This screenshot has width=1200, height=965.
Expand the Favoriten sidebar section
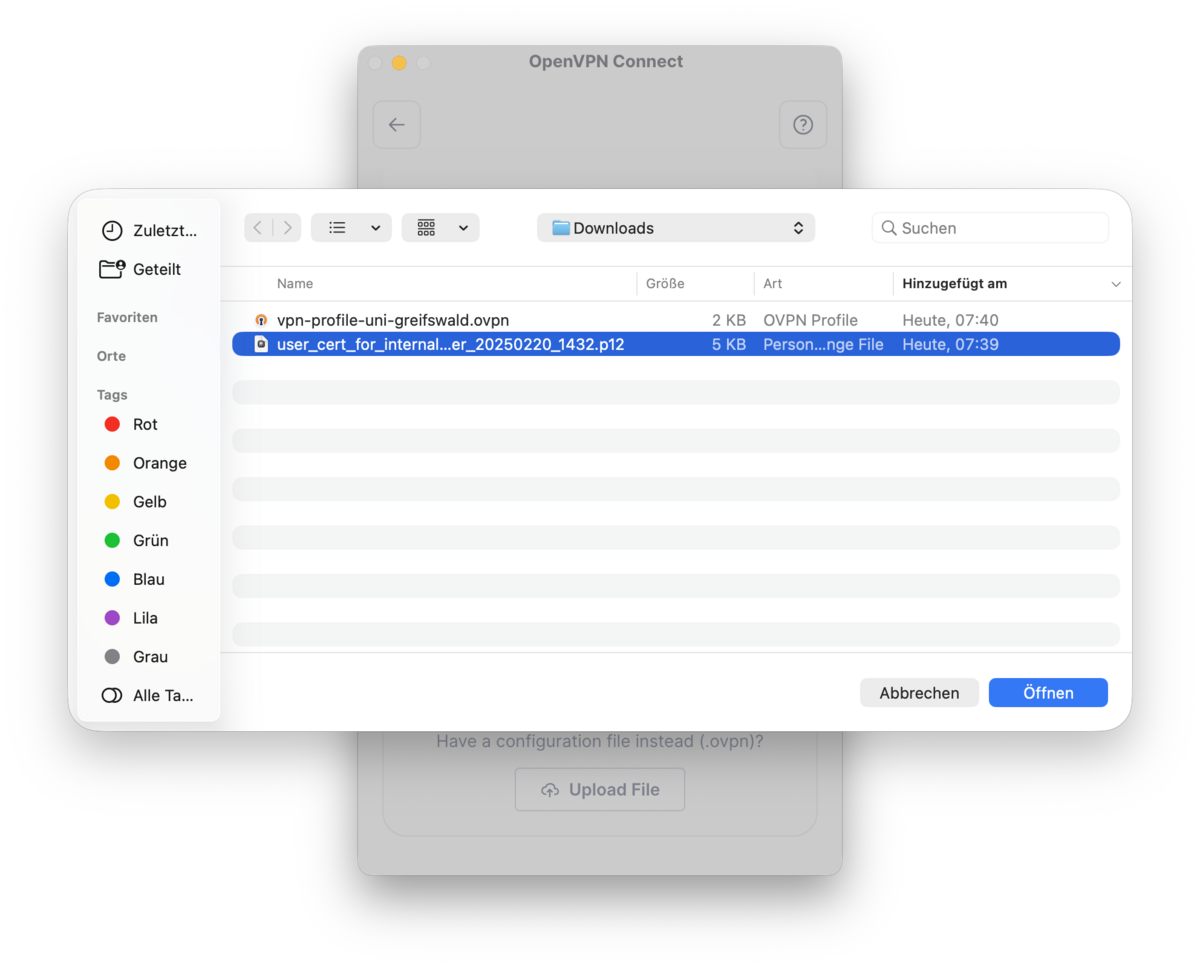point(127,317)
